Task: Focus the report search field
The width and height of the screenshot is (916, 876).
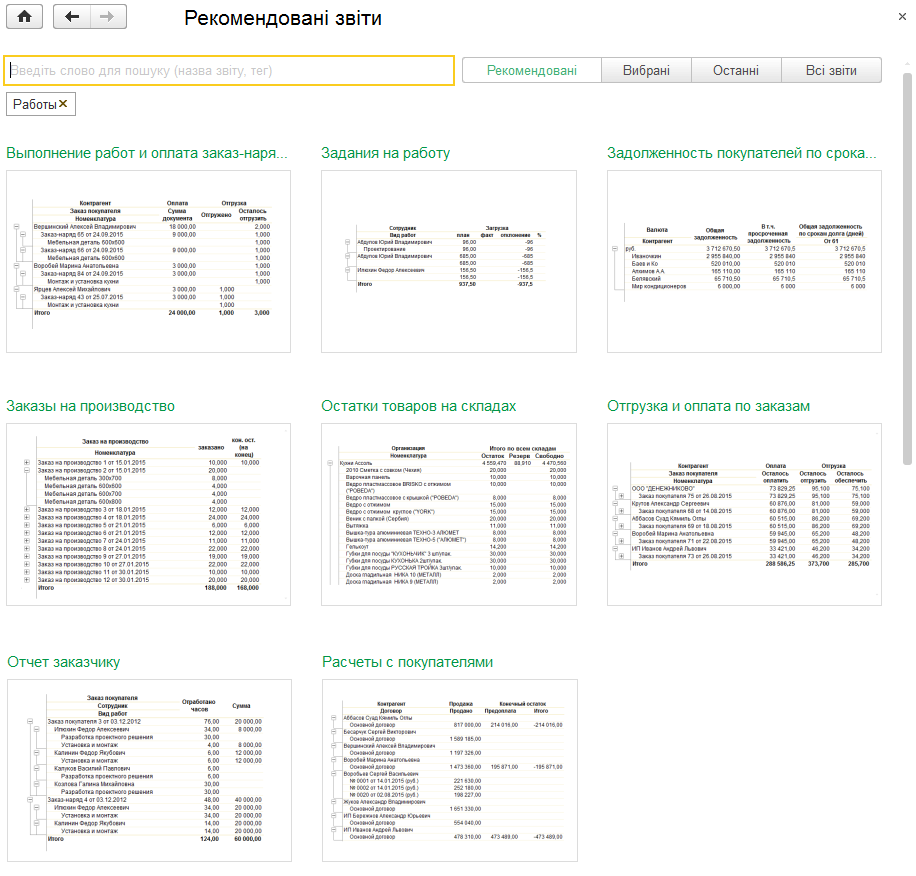Action: (x=229, y=71)
